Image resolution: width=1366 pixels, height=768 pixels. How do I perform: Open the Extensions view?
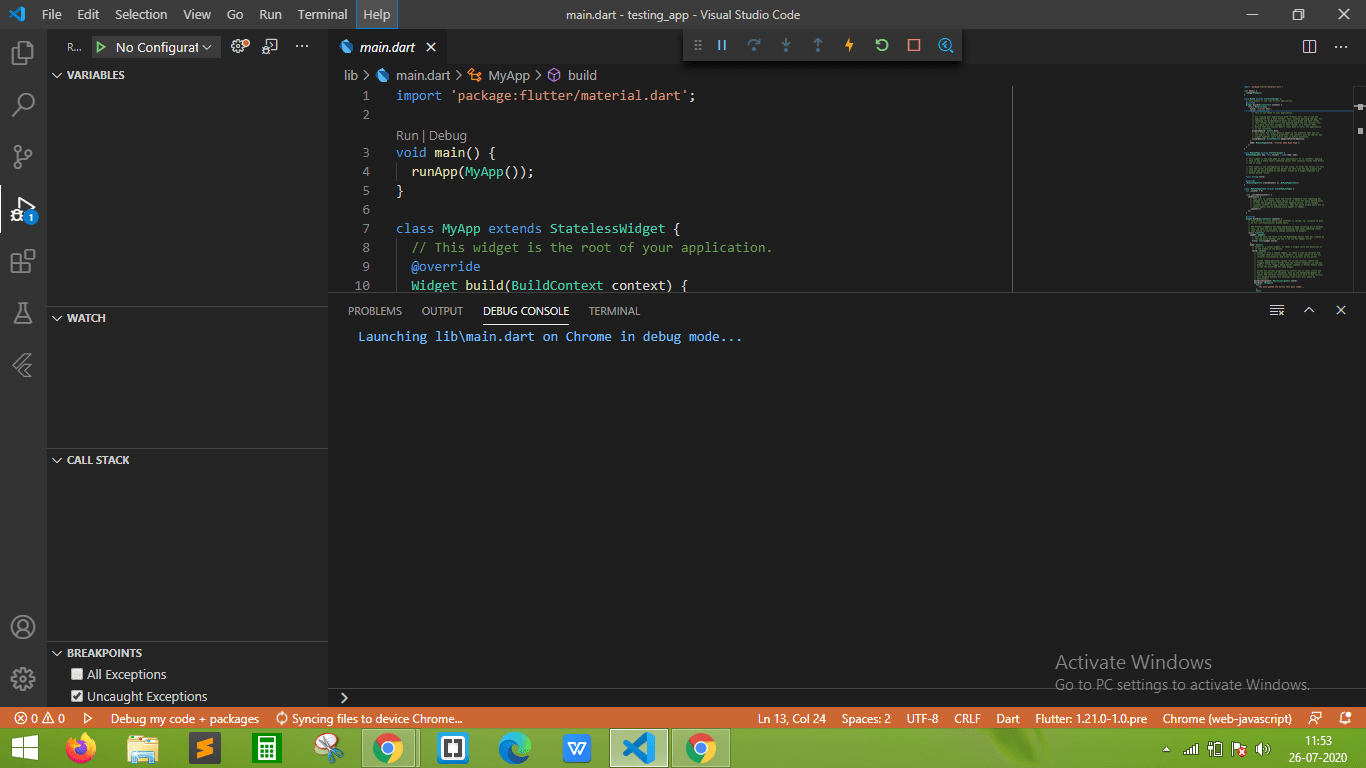[23, 262]
